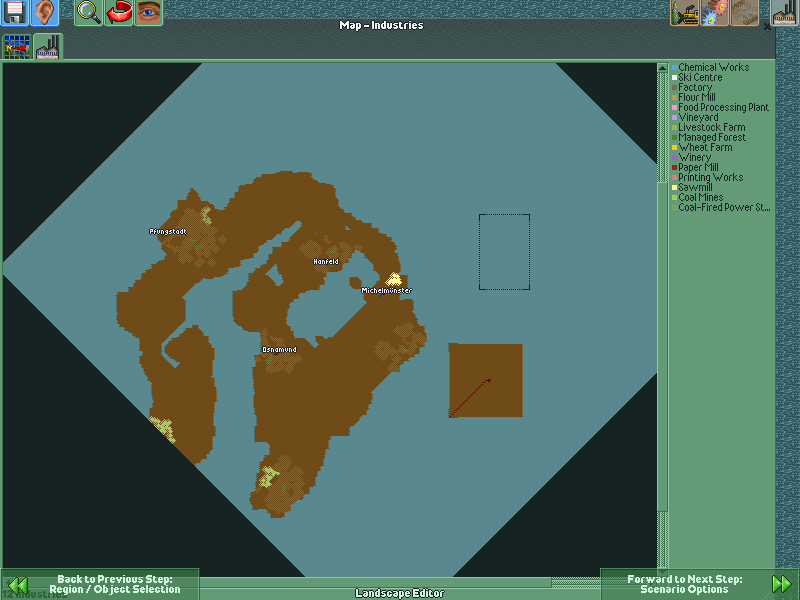Image resolution: width=800 pixels, height=600 pixels.
Task: Click the Landscape Editor label at bottom
Action: [399, 593]
